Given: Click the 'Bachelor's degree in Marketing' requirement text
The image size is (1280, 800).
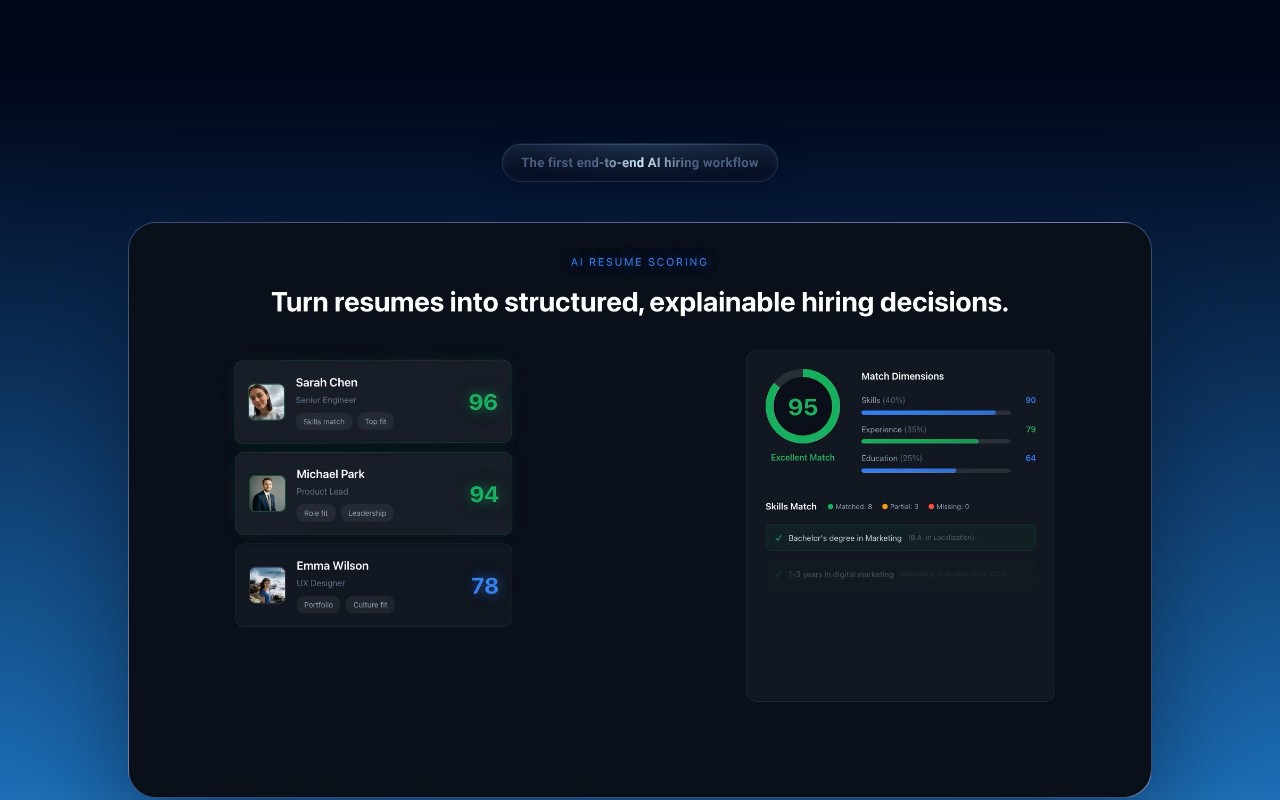Looking at the screenshot, I should click(845, 538).
